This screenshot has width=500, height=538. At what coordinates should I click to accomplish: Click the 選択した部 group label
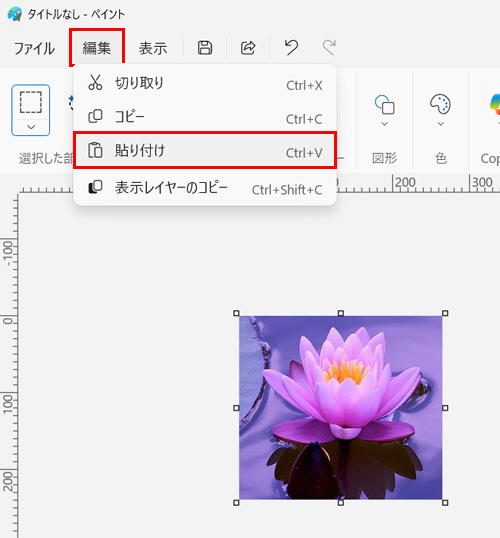pyautogui.click(x=46, y=159)
